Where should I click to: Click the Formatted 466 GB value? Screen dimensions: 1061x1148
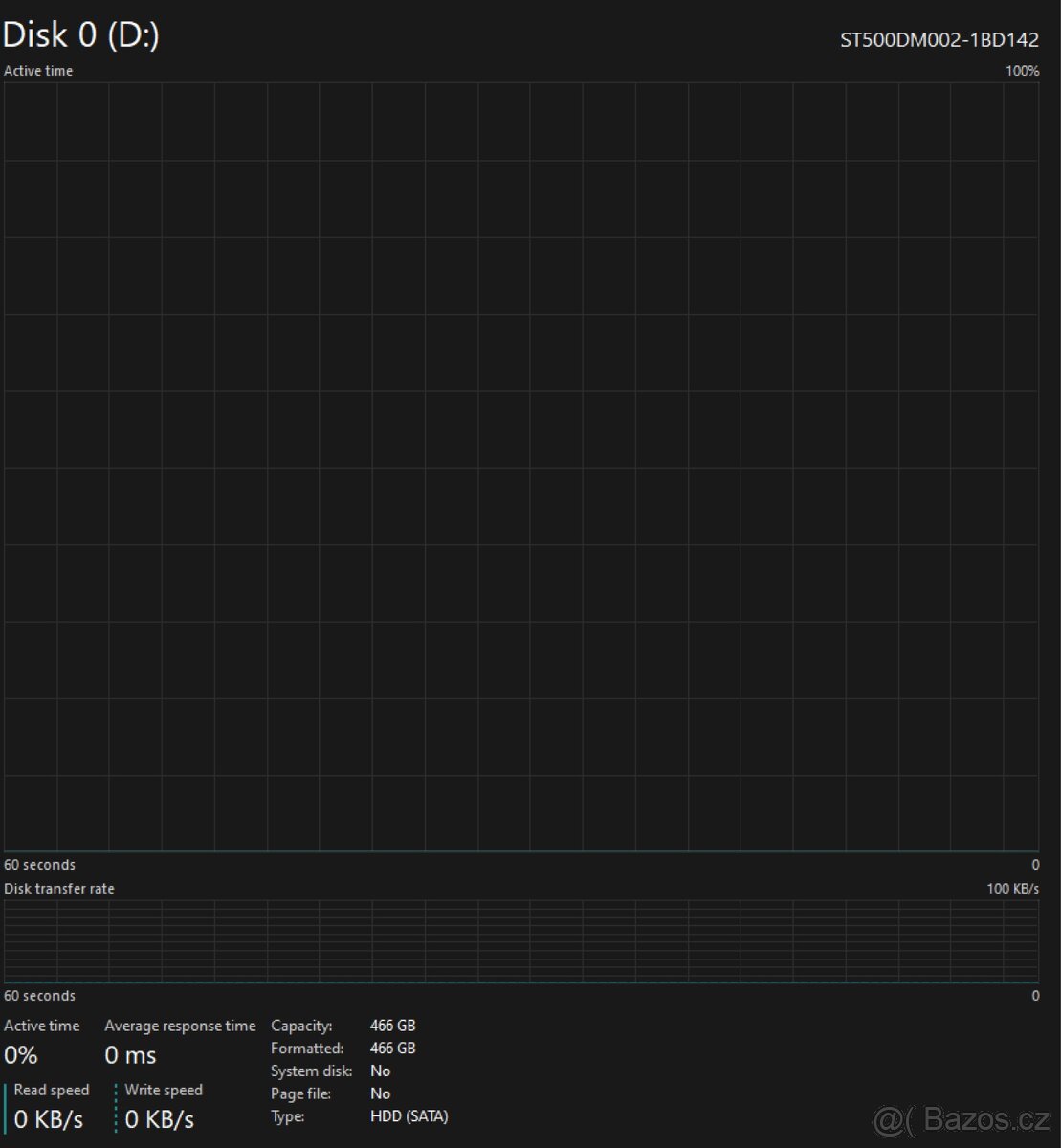pyautogui.click(x=392, y=1049)
